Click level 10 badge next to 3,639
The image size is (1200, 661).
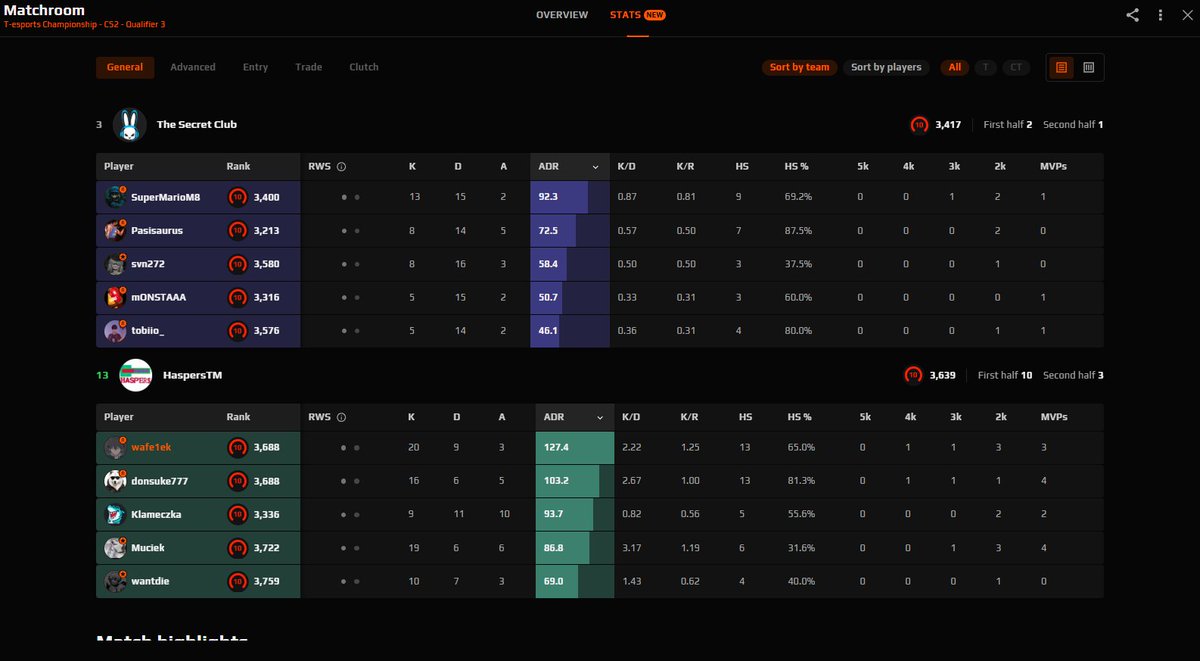coord(913,375)
